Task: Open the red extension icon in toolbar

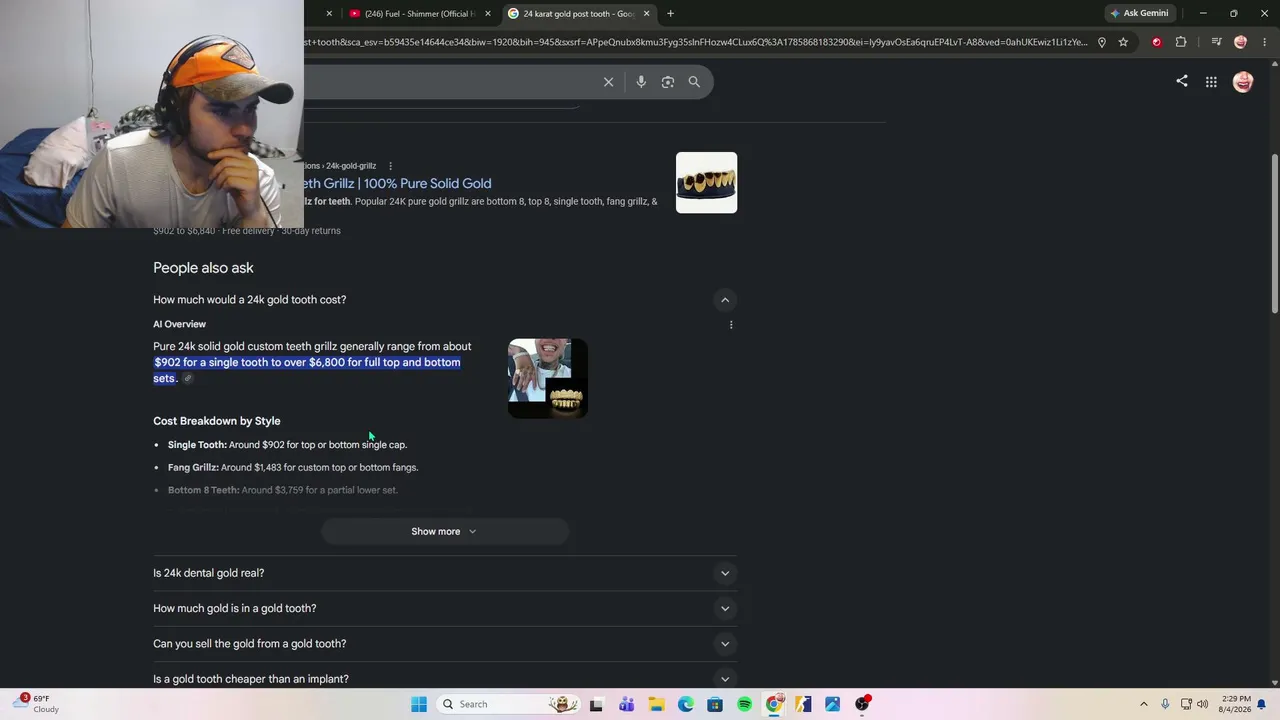Action: pos(1157,42)
